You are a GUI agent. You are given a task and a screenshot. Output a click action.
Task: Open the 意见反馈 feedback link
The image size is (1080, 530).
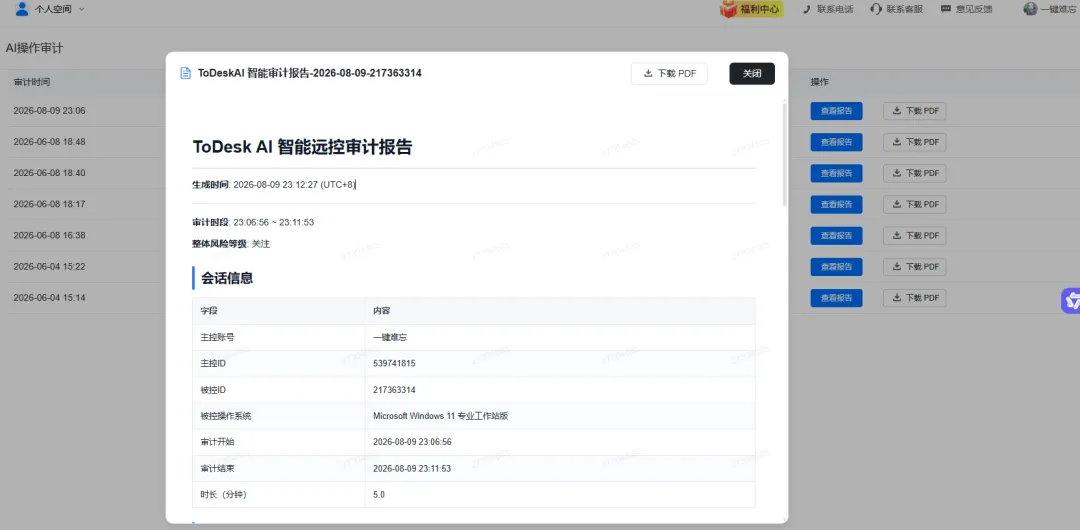coord(966,9)
